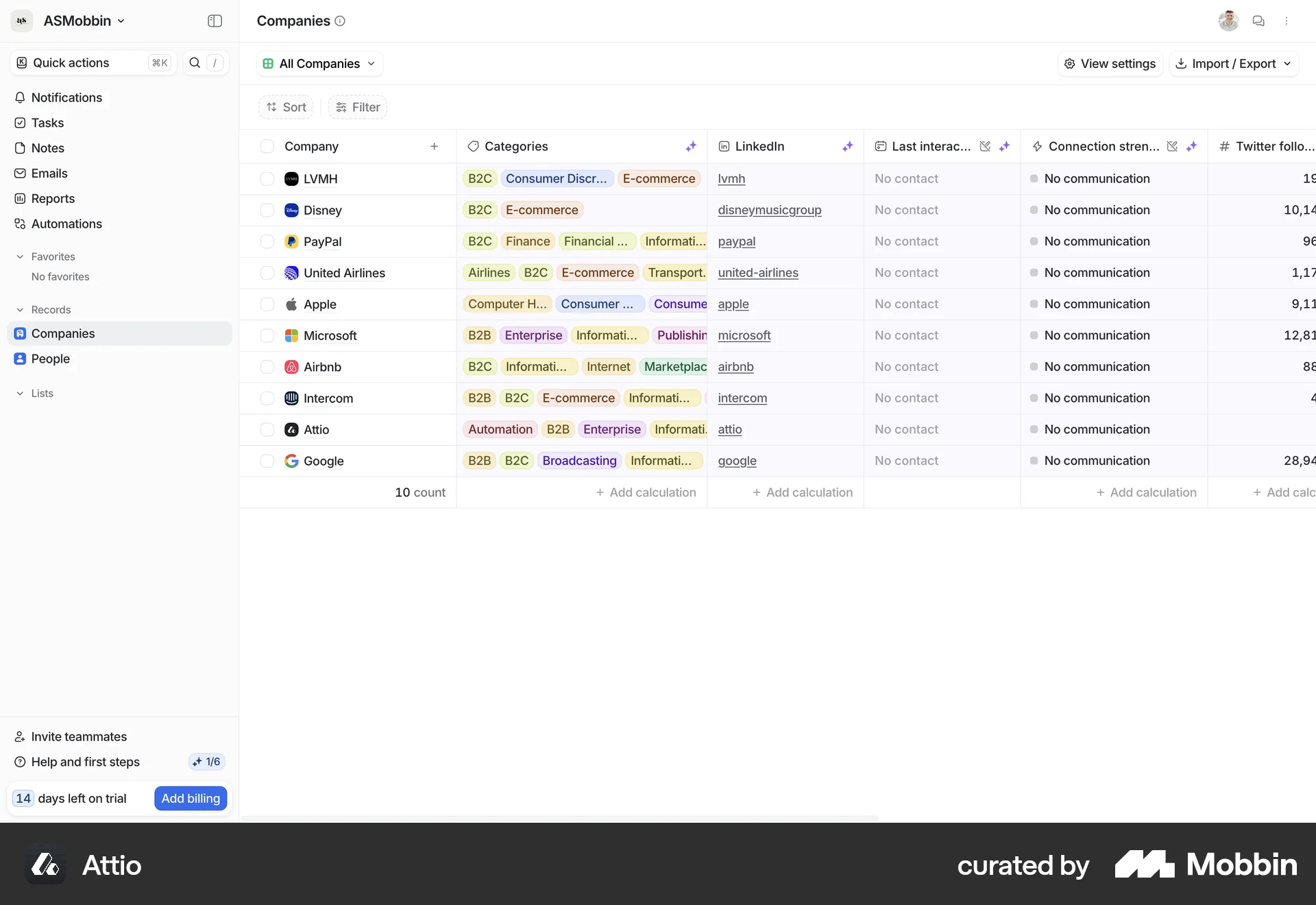This screenshot has width=1316, height=905.
Task: Open the Emails section
Action: pyautogui.click(x=50, y=173)
